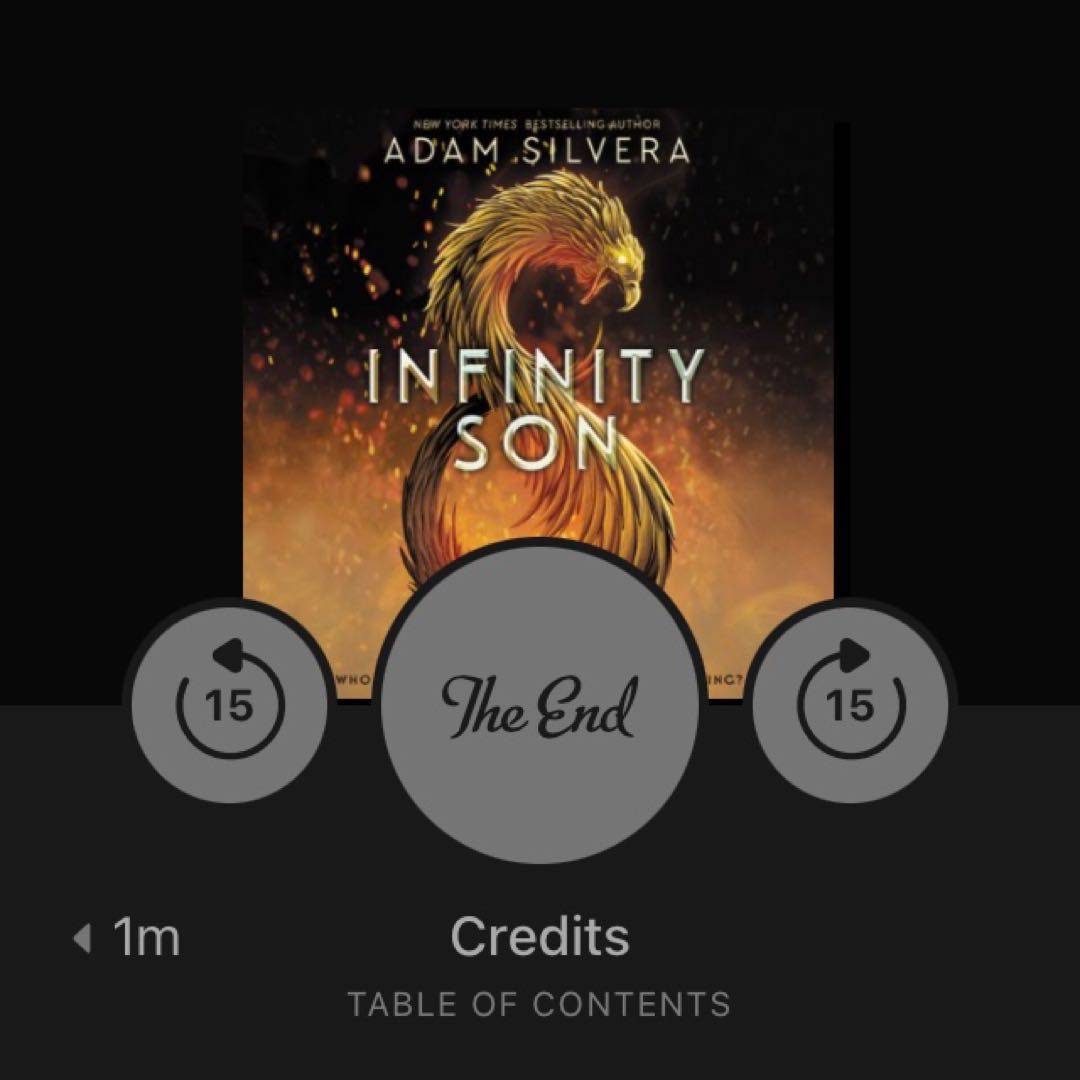Click the '15' inside the rewind circle
1080x1080 pixels.
coord(230,706)
